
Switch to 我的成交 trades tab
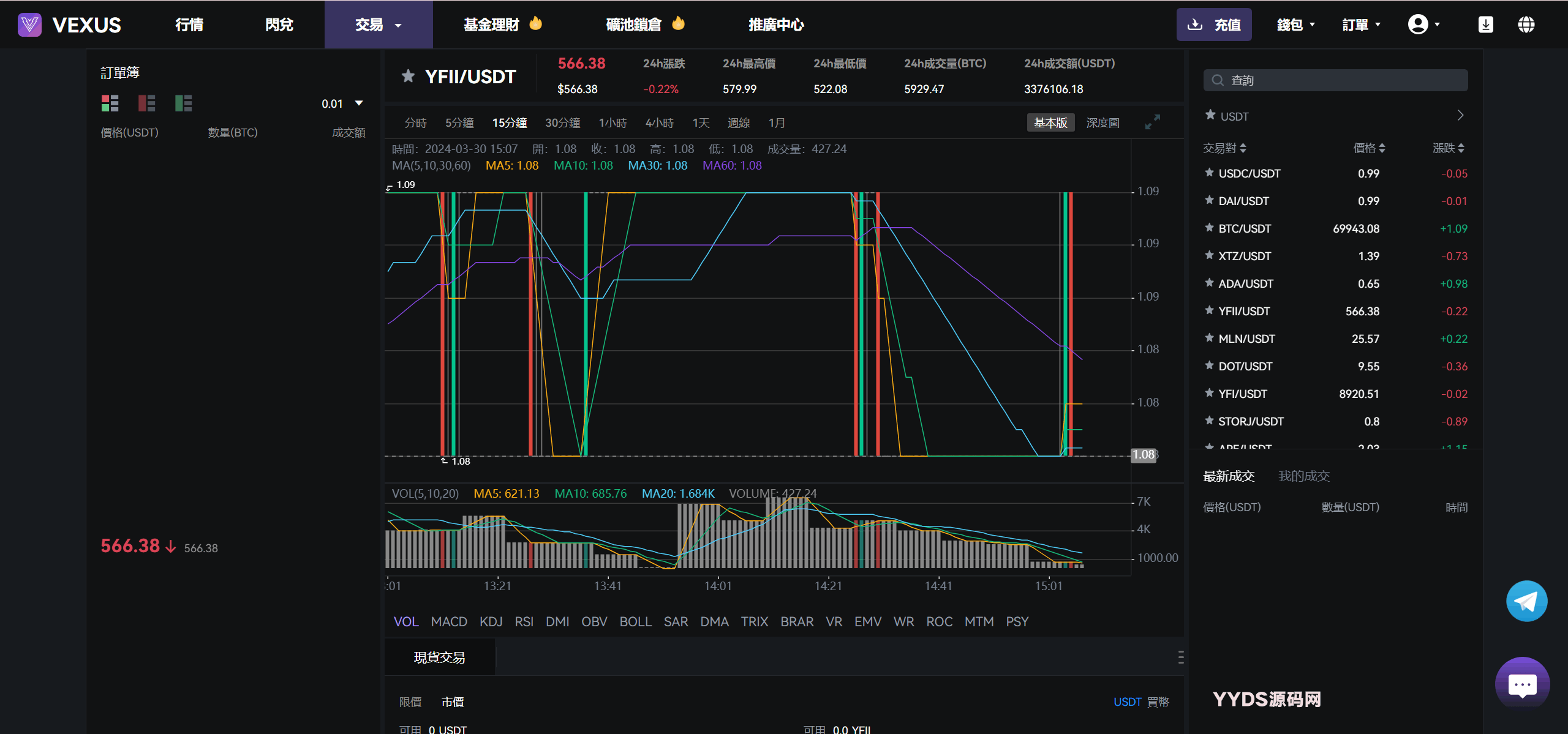tap(1304, 476)
